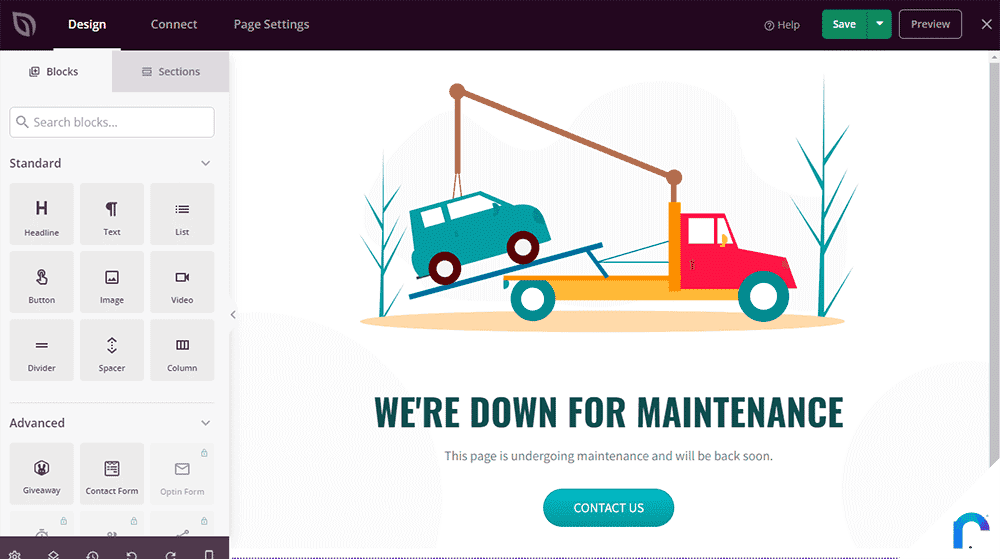
Task: Add a Spacer block
Action: pyautogui.click(x=112, y=351)
